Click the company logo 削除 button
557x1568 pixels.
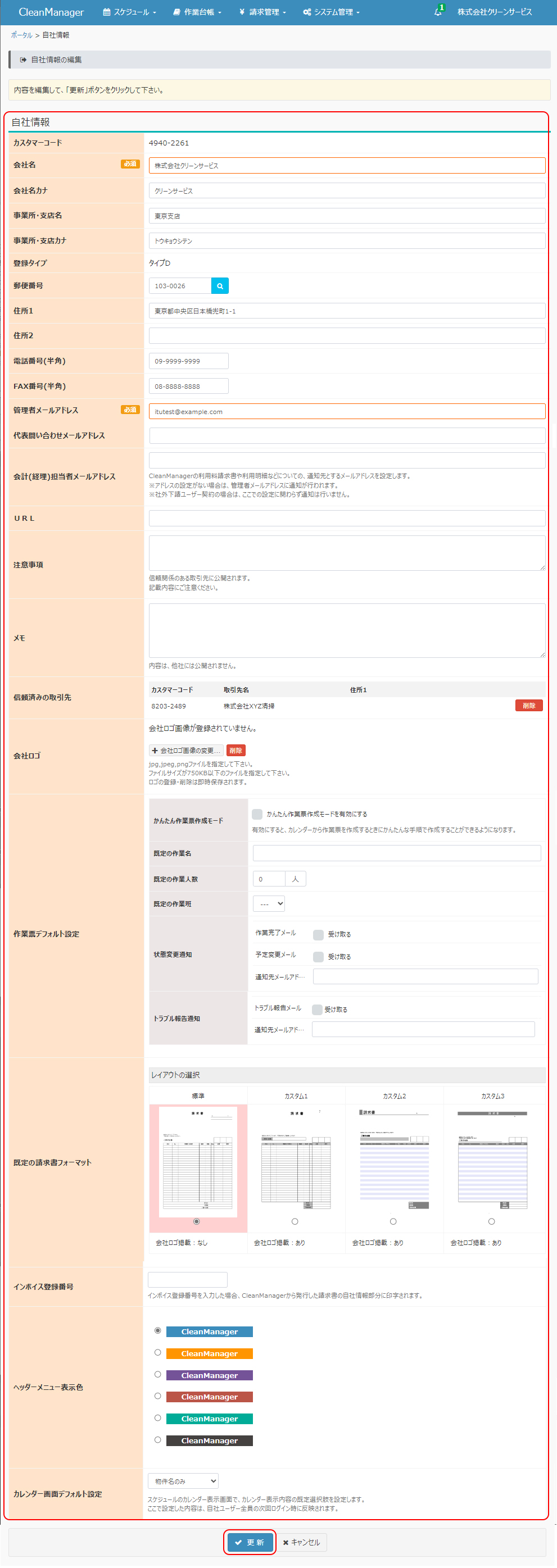[x=236, y=751]
